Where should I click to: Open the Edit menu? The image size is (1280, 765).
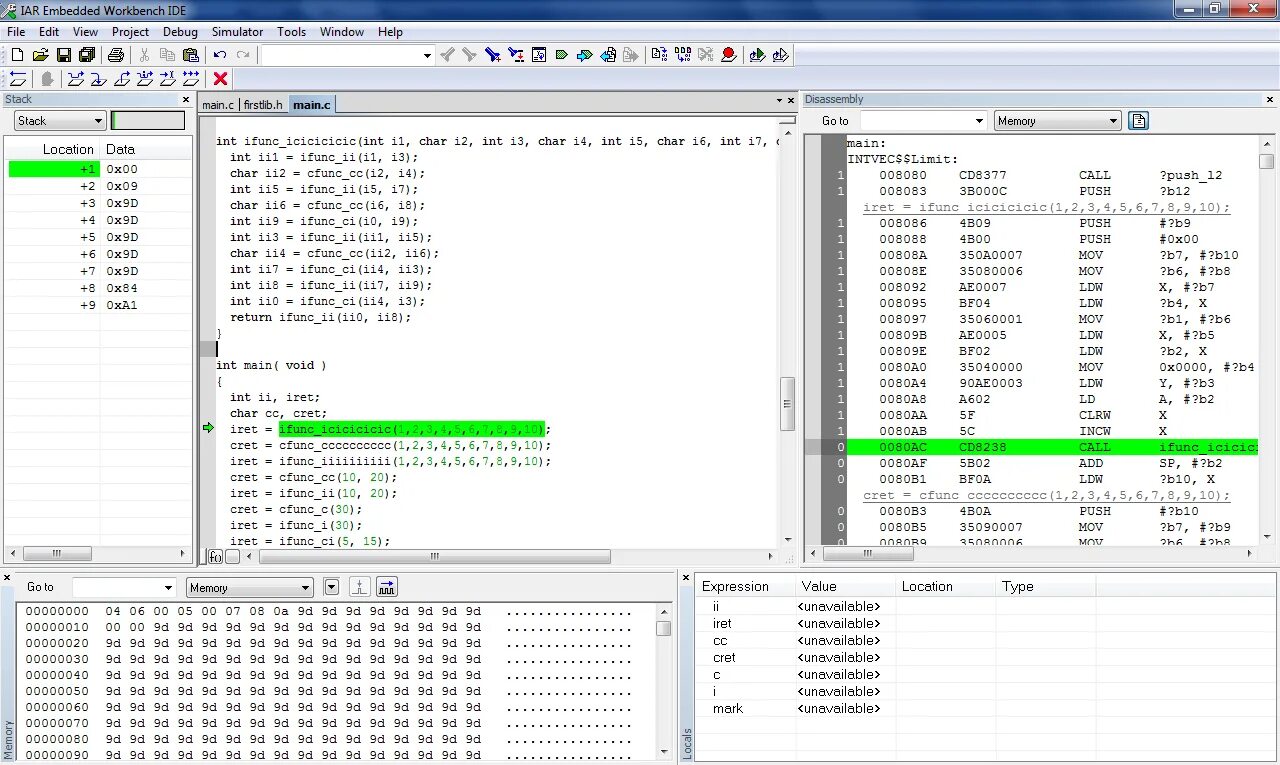tap(49, 32)
